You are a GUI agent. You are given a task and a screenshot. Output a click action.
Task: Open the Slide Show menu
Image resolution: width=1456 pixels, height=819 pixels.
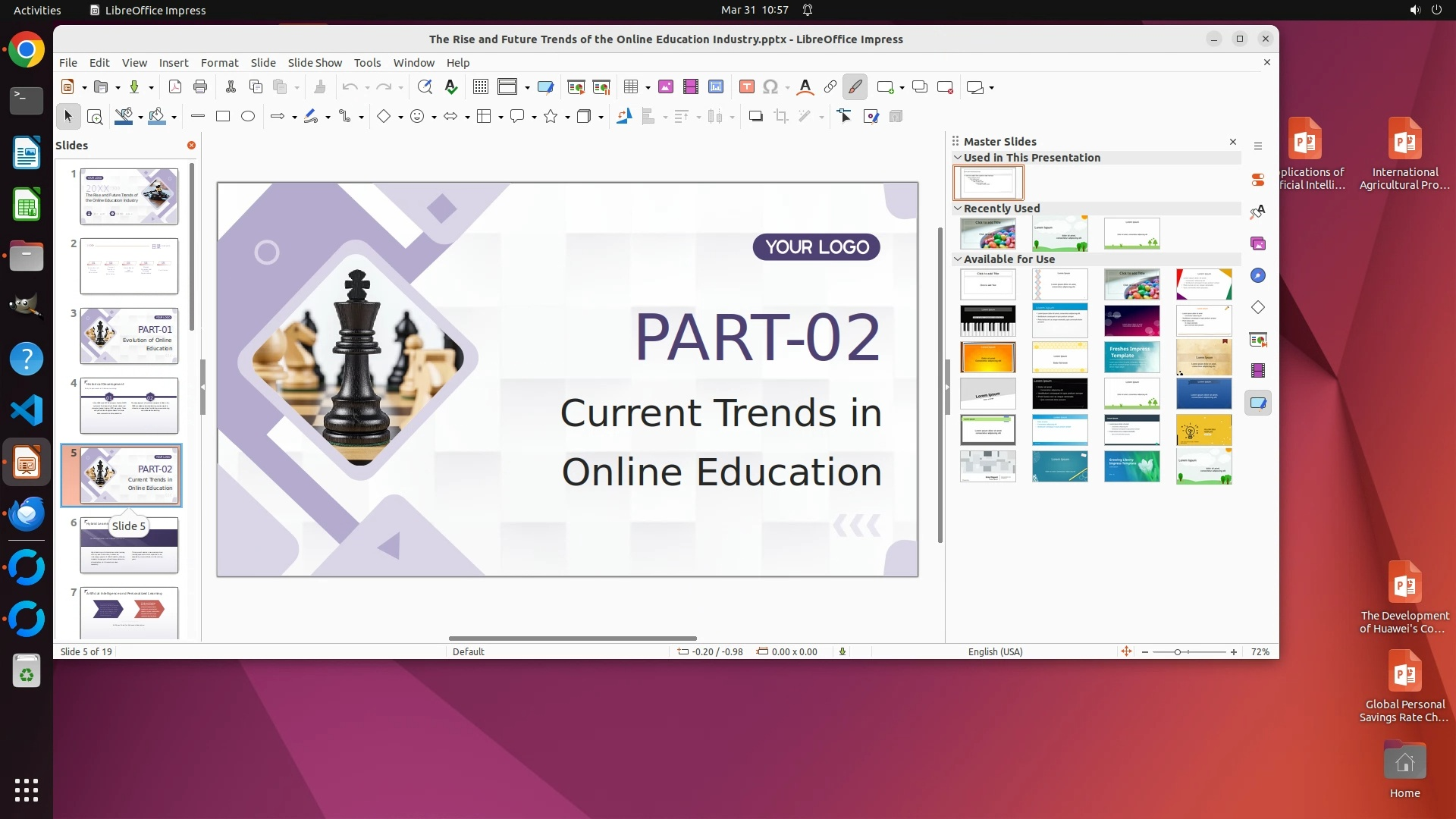pyautogui.click(x=315, y=63)
